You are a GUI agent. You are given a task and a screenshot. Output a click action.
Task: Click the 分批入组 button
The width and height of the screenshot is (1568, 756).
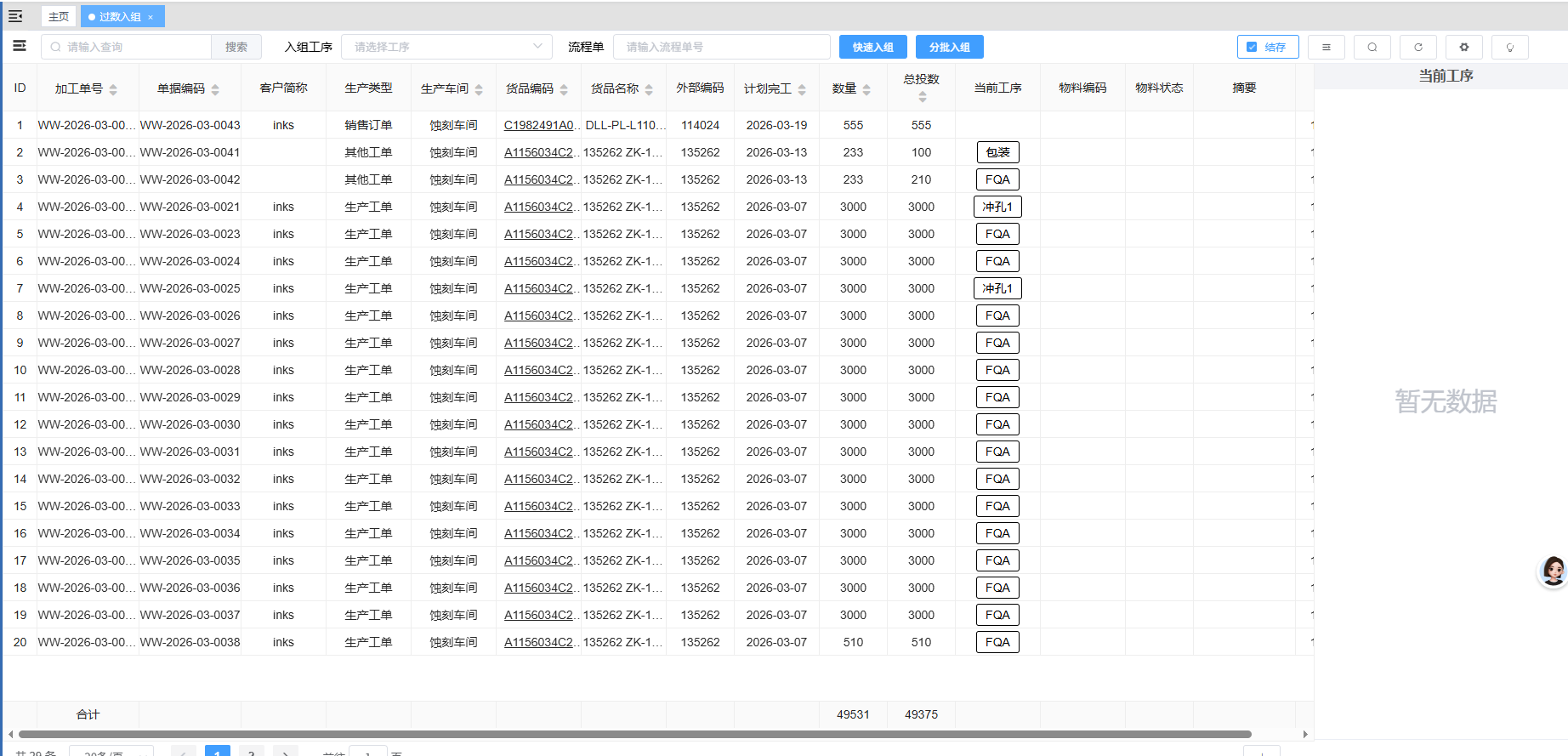(x=949, y=47)
